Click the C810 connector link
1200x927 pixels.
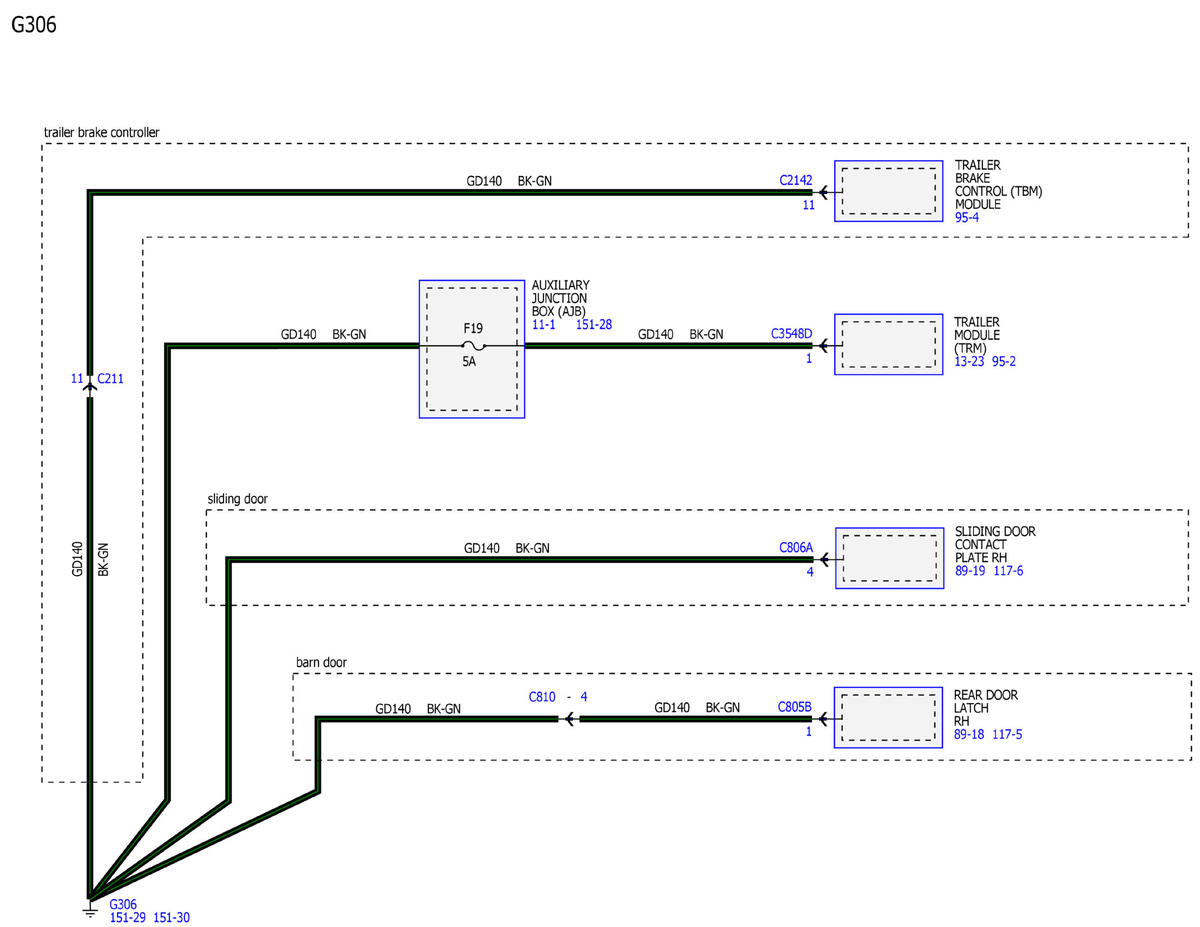click(542, 697)
